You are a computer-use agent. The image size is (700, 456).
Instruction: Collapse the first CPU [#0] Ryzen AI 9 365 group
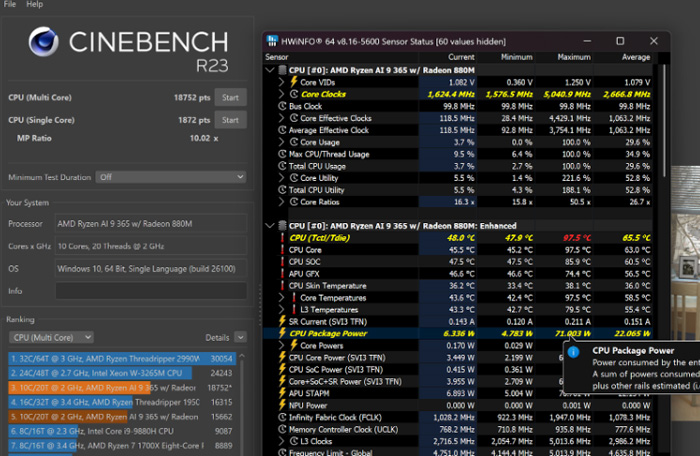point(270,70)
